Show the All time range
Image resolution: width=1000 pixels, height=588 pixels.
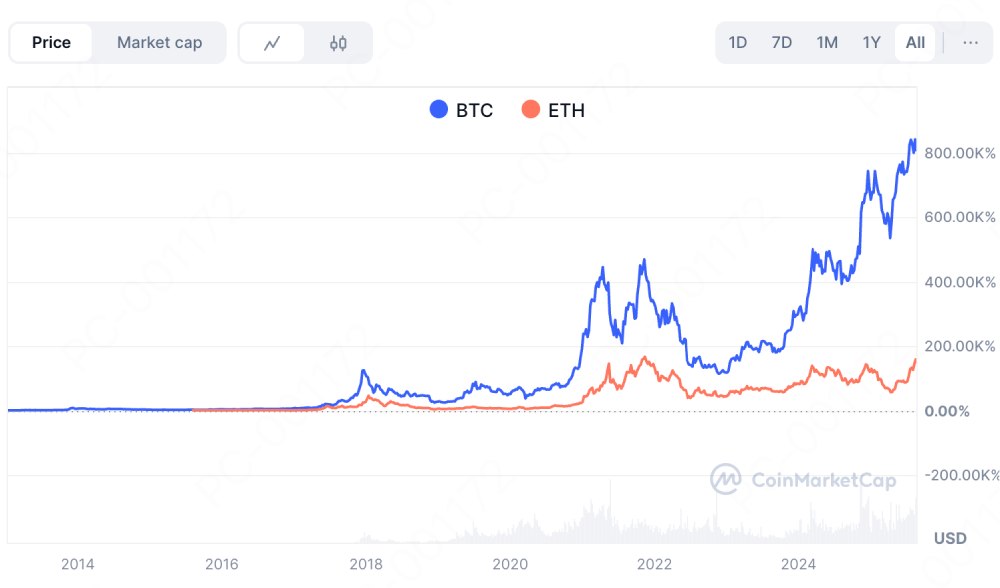coord(915,43)
